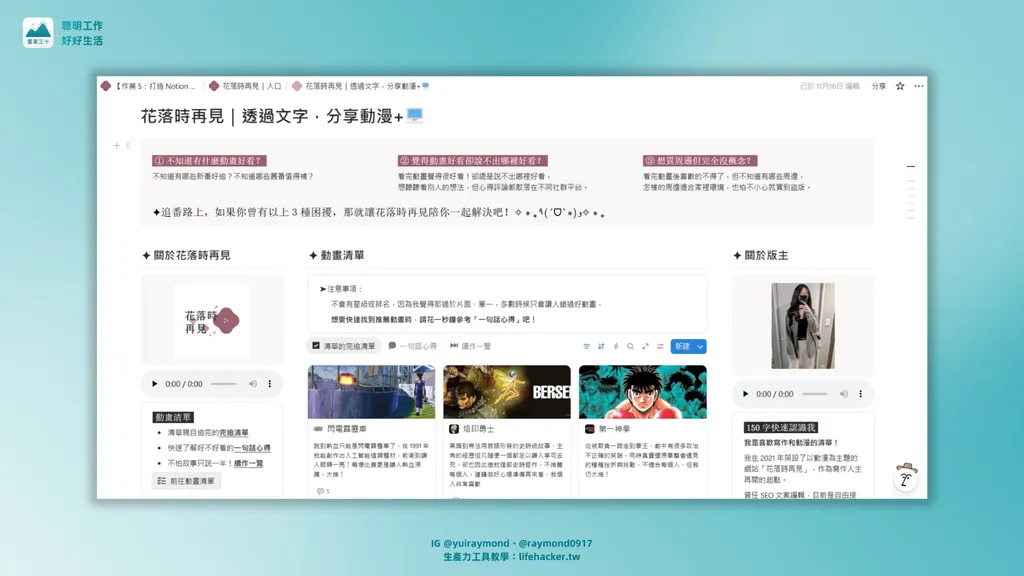1024x576 pixels.
Task: Click the 分享 share button
Action: pos(878,87)
